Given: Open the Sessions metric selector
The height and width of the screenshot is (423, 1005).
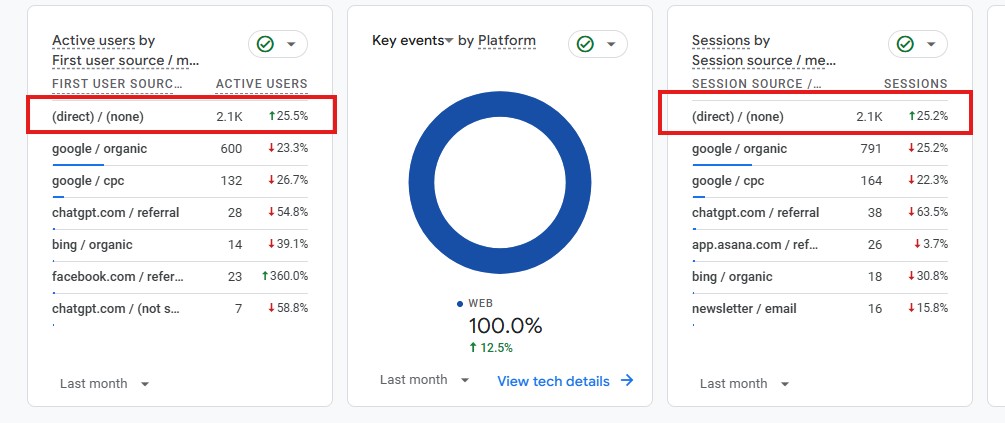Looking at the screenshot, I should coord(721,41).
